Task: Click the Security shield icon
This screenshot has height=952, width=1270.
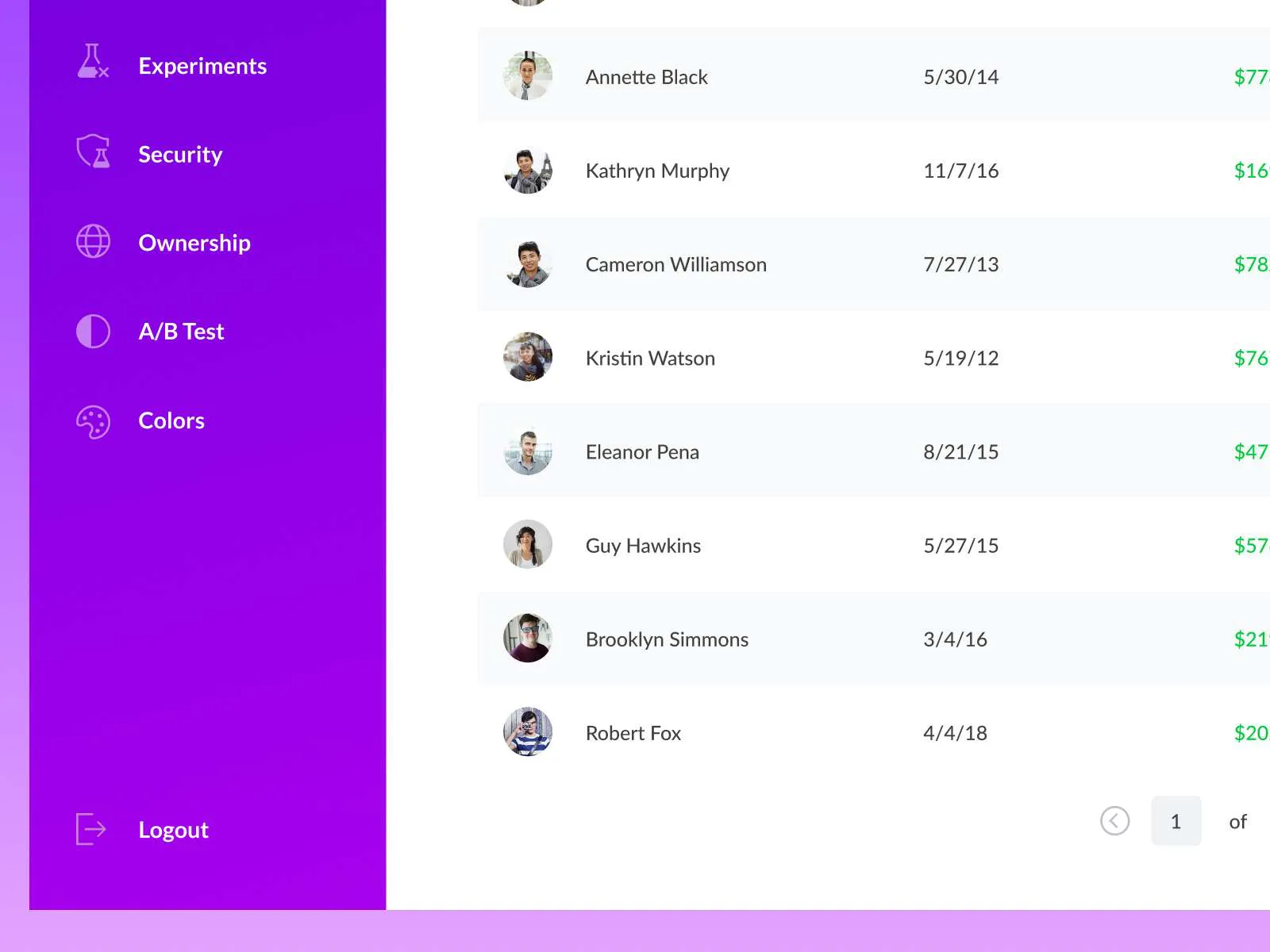Action: pos(91,153)
